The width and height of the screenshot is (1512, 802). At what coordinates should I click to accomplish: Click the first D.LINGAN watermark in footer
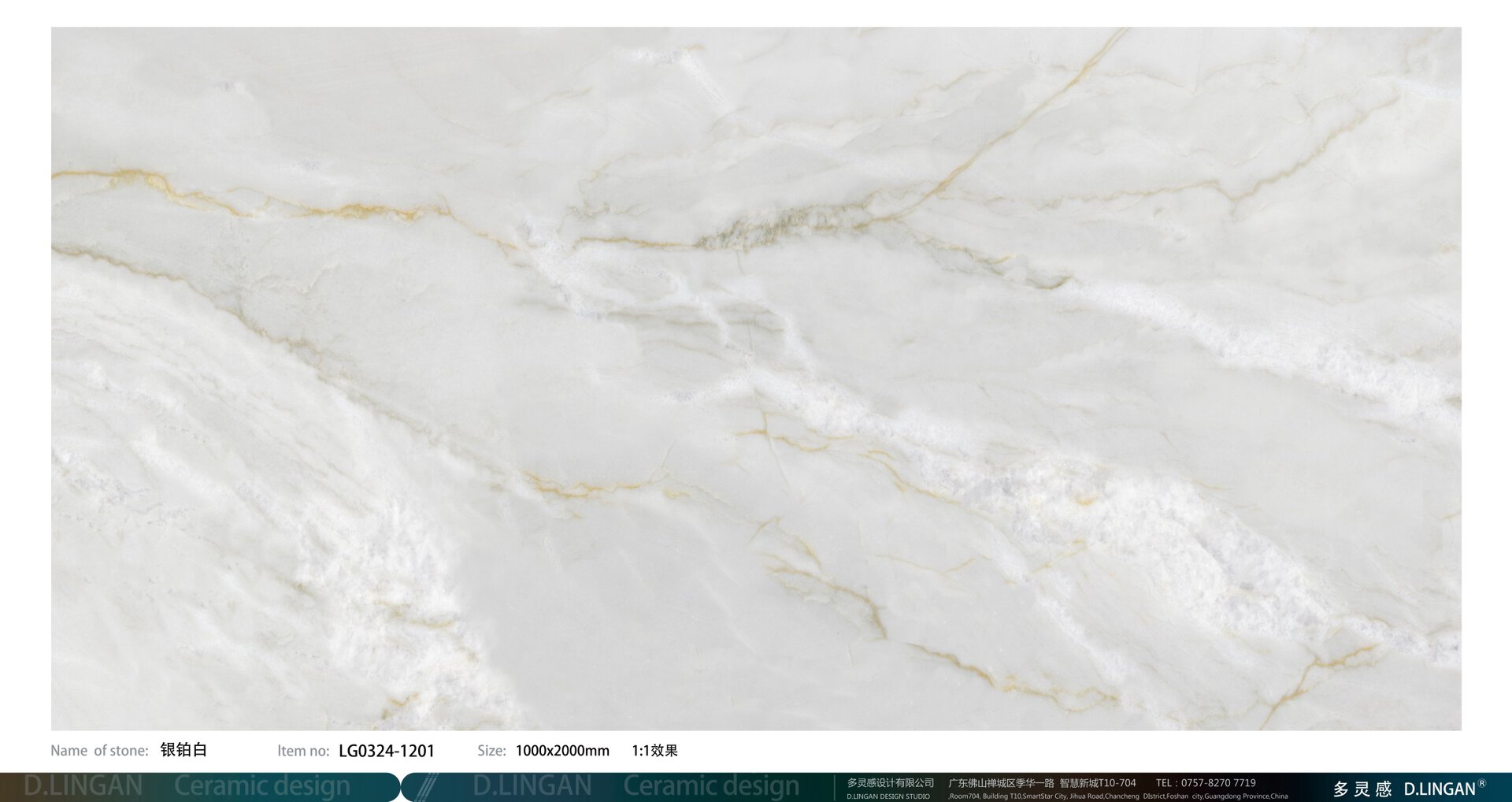click(x=83, y=786)
